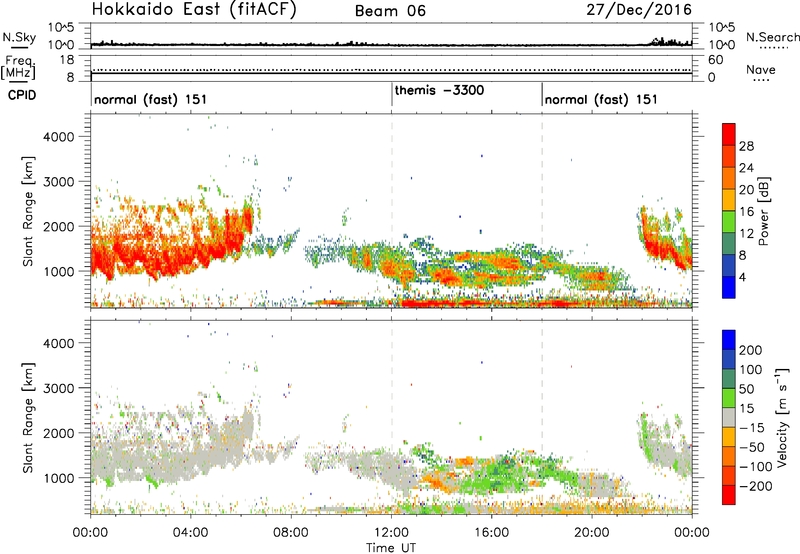
Task: Click the "4" tick on Power colorbar
Action: (x=743, y=277)
